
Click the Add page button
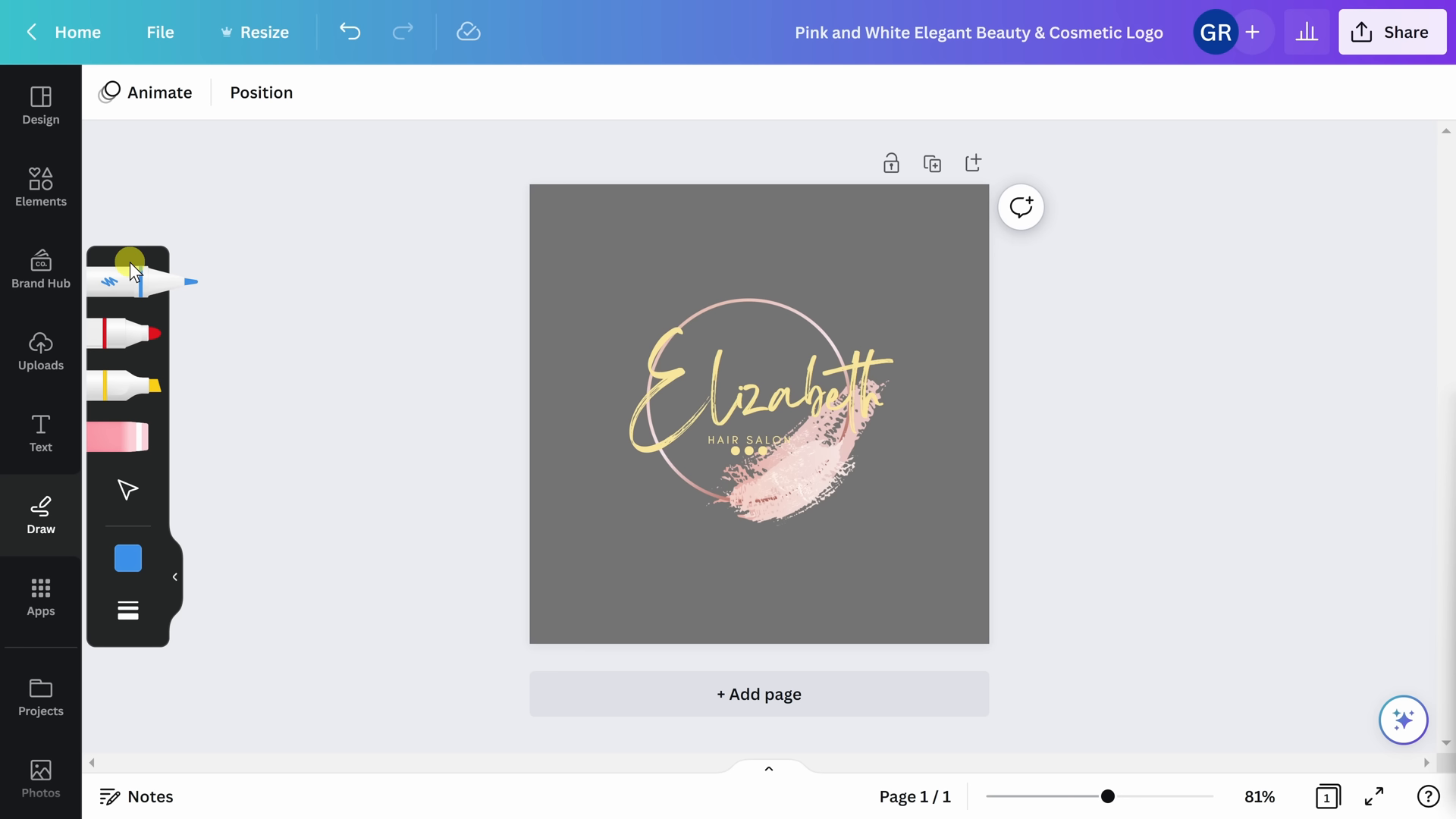coord(759,693)
